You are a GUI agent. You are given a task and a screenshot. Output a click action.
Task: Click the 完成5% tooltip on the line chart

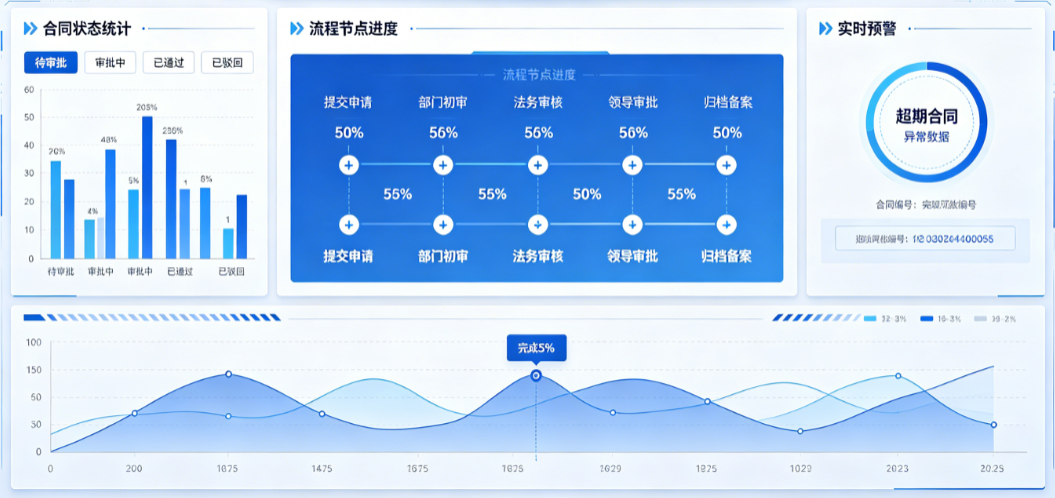(536, 348)
